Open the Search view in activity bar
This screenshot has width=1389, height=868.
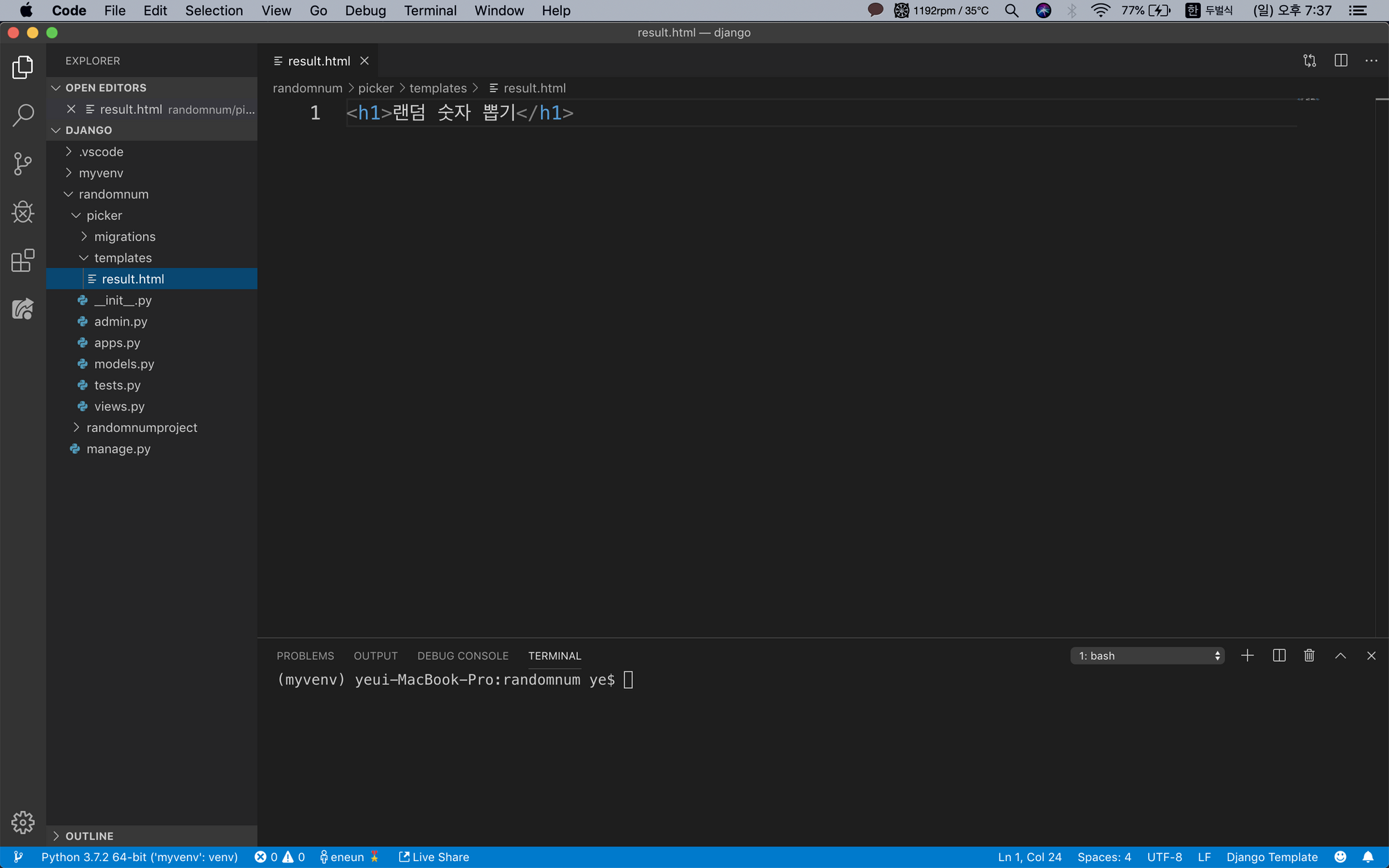click(23, 115)
